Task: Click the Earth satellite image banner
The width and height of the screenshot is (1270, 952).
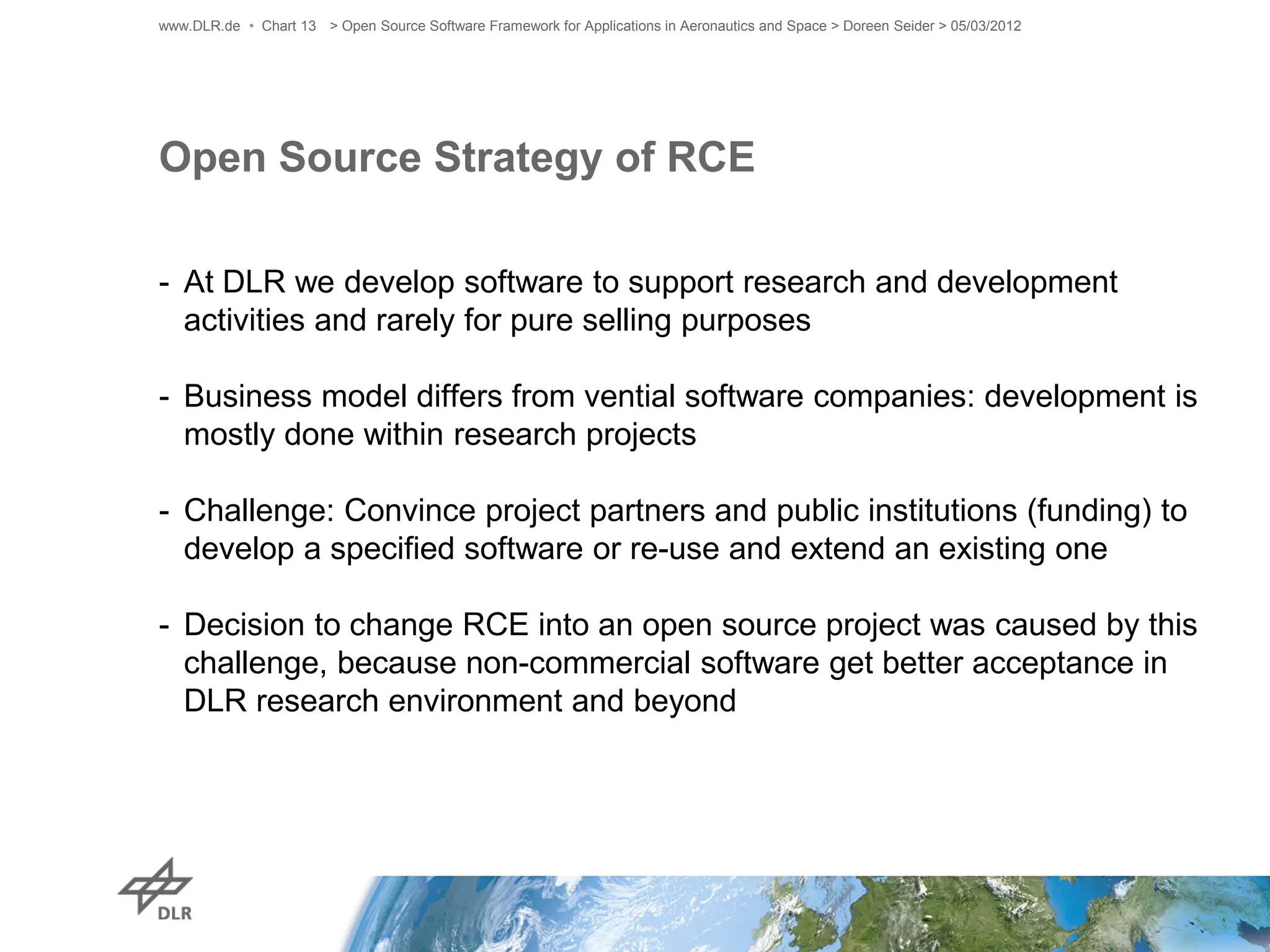Action: click(x=806, y=914)
